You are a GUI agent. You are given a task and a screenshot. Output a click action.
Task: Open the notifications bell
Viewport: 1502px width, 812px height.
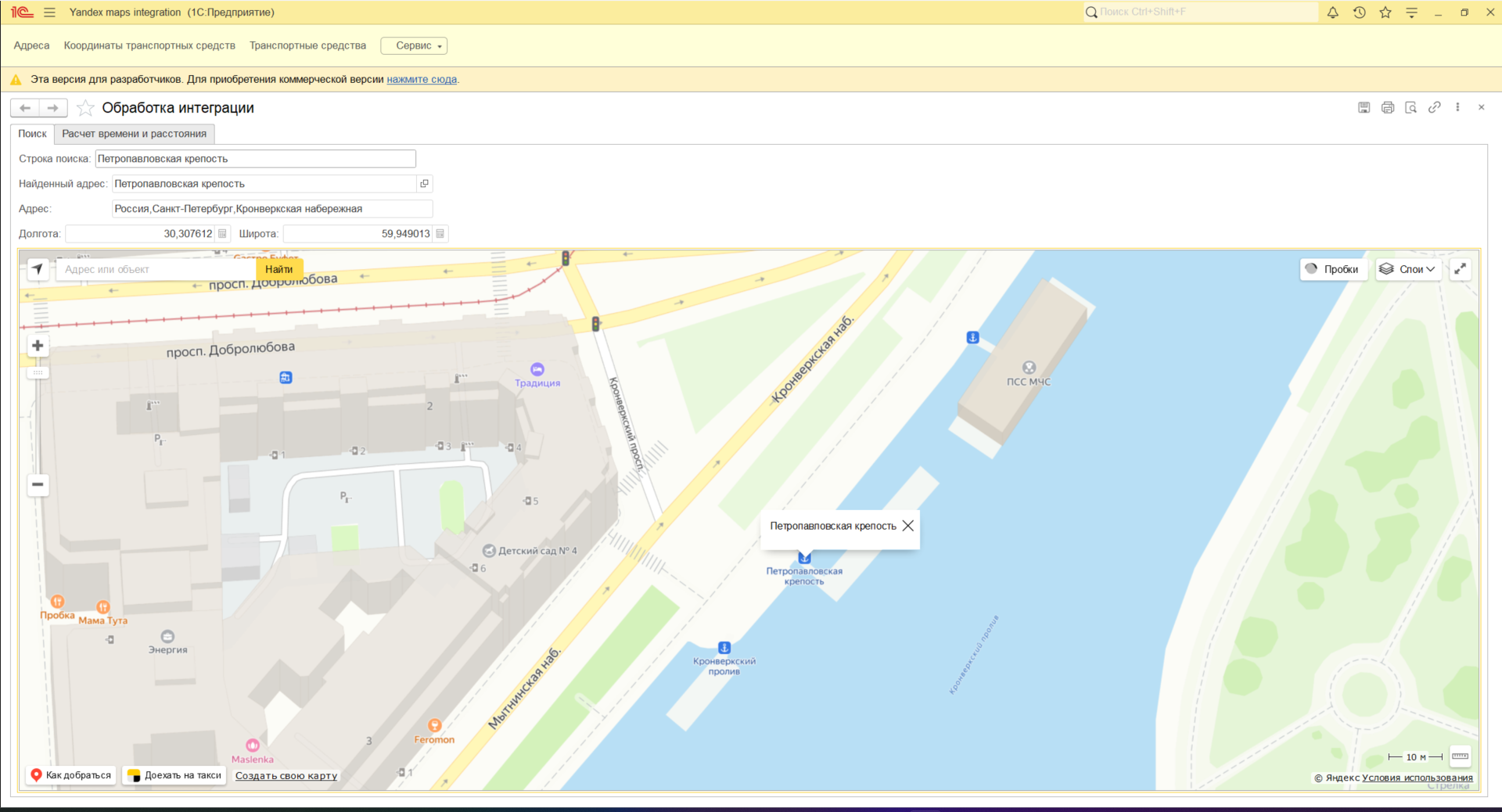click(1333, 13)
